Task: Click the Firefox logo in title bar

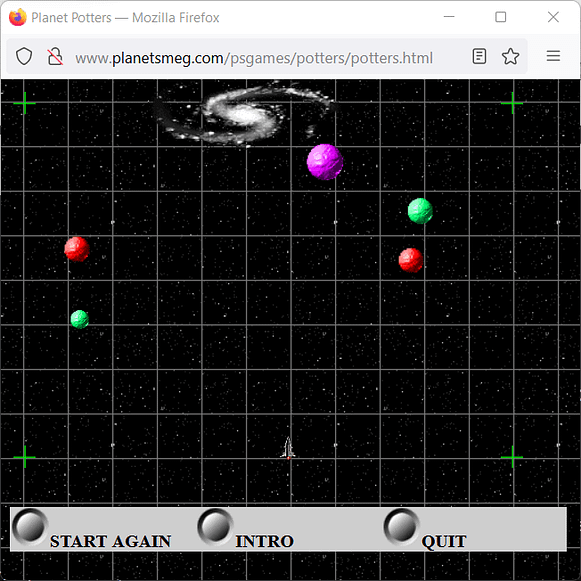Action: click(x=18, y=17)
